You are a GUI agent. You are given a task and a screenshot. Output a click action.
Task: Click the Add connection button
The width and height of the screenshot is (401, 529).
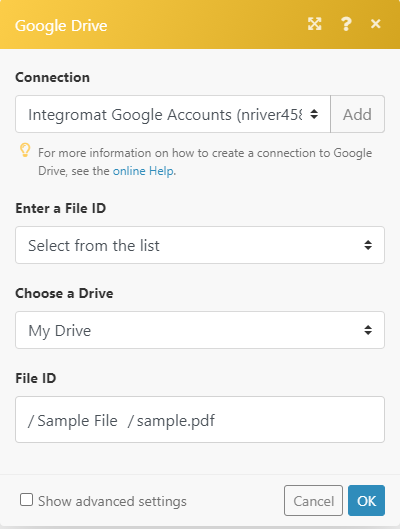point(357,114)
